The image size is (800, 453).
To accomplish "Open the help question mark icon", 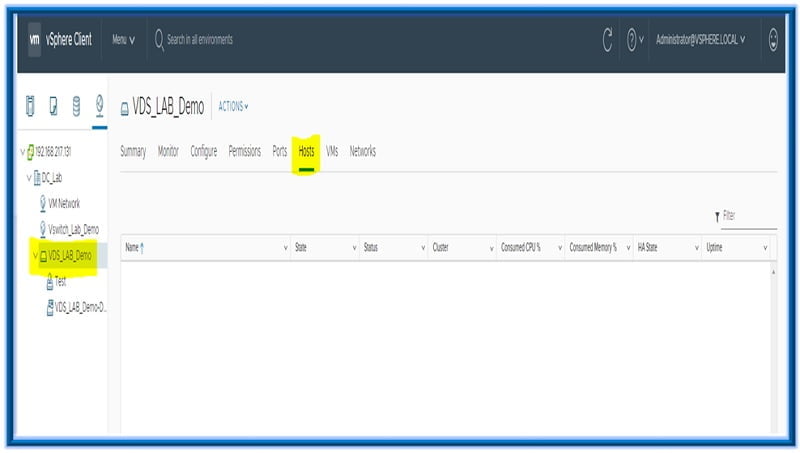I will (632, 40).
